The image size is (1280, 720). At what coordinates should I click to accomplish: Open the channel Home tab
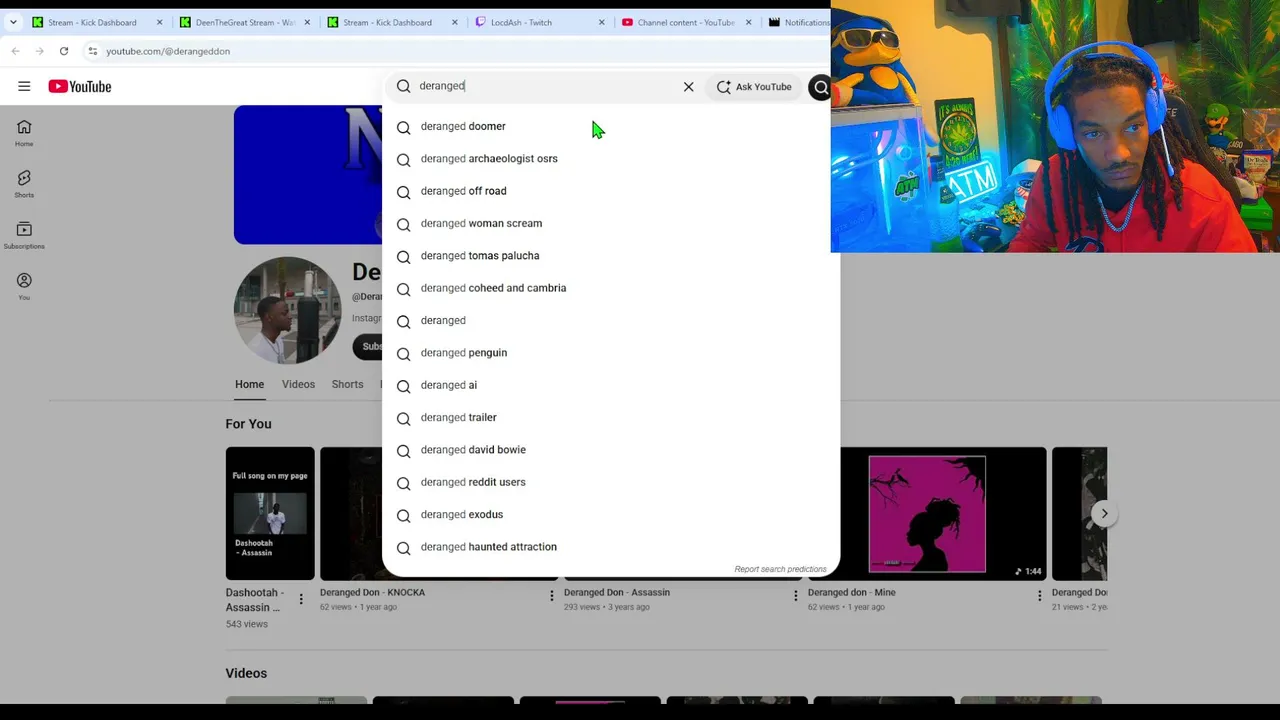[x=249, y=385]
